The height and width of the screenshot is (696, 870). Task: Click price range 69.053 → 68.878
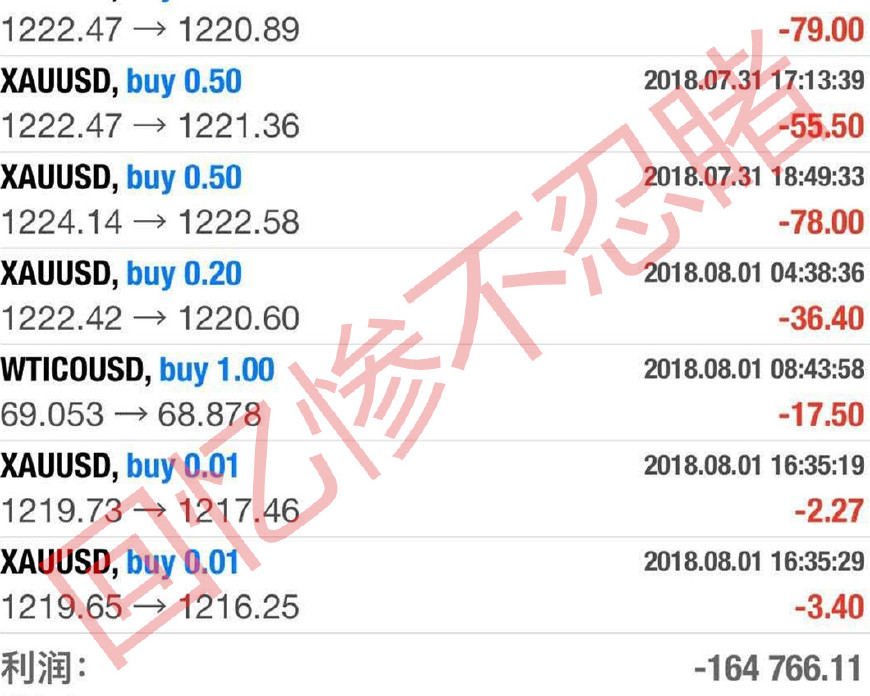point(131,415)
